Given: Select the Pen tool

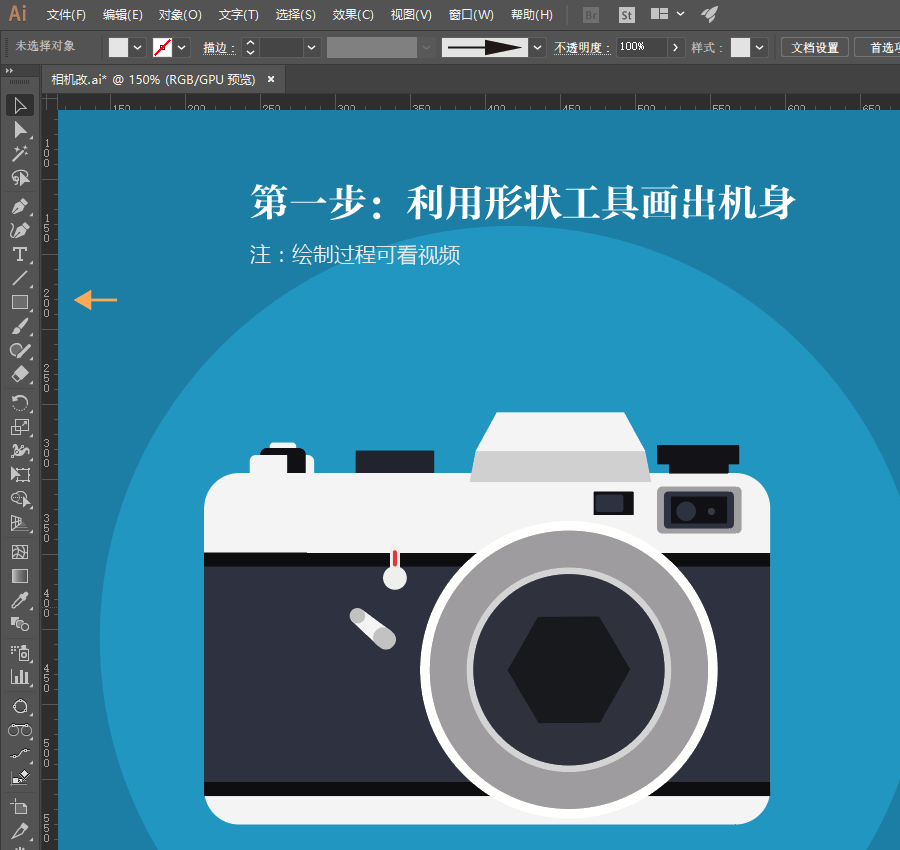Looking at the screenshot, I should point(20,207).
